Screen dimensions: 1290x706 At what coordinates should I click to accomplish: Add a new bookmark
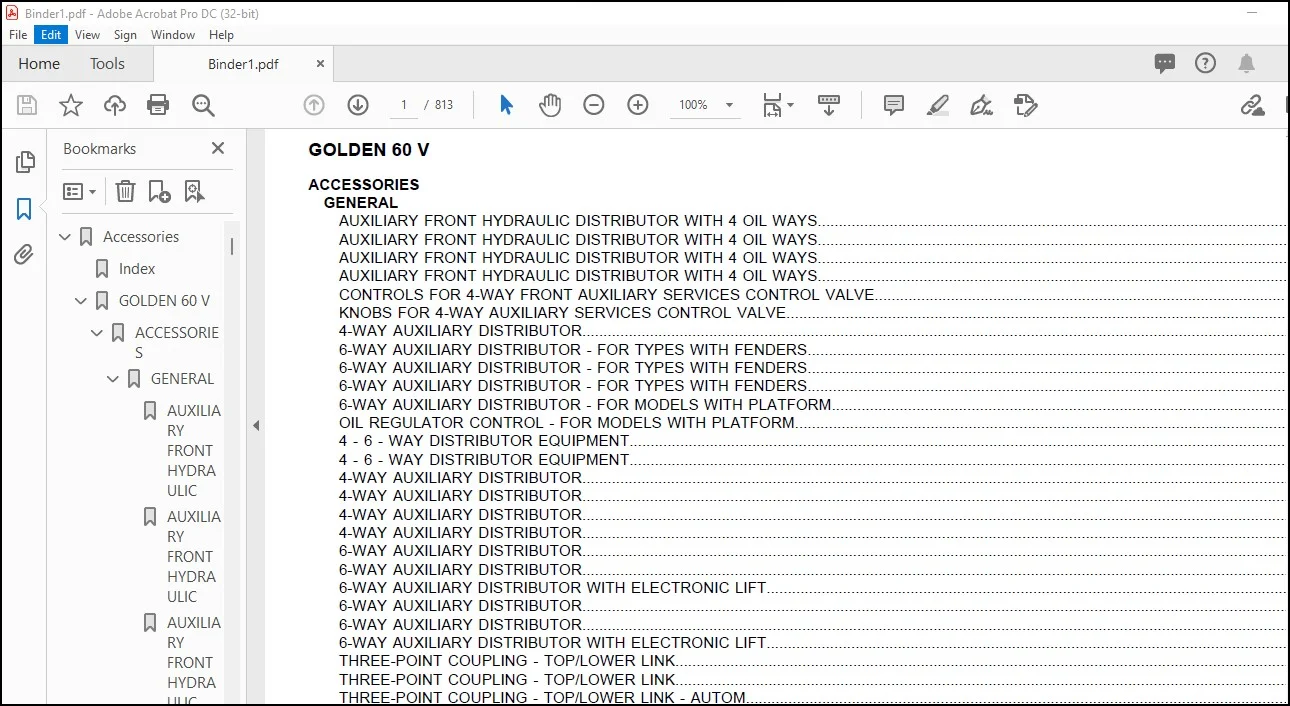coord(159,191)
